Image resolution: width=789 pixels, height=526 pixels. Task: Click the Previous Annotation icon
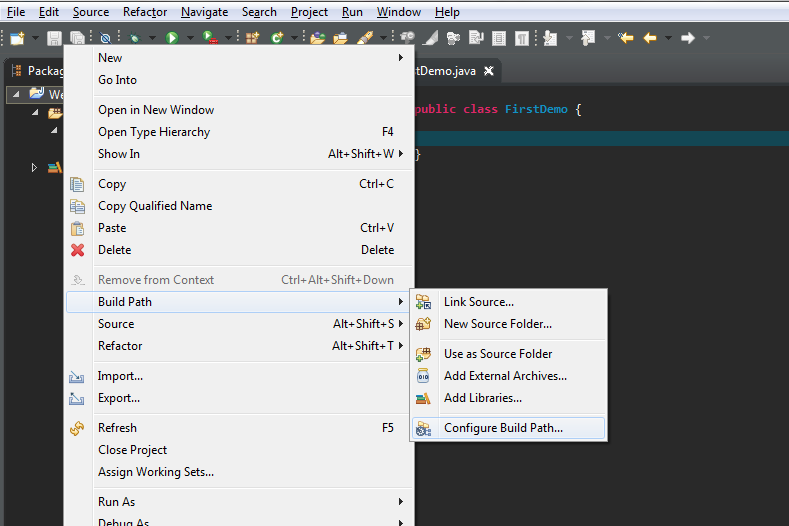[x=588, y=38]
